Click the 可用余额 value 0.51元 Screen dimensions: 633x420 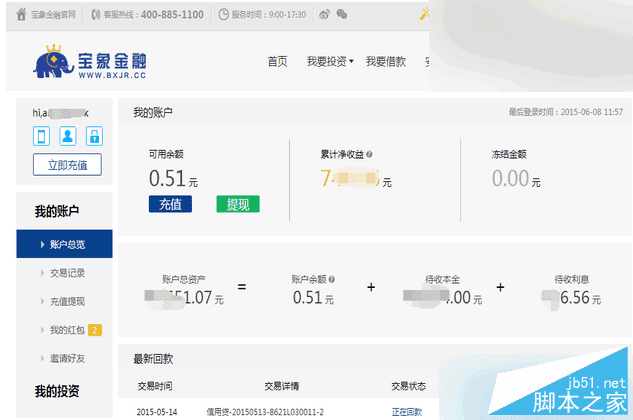[x=173, y=178]
